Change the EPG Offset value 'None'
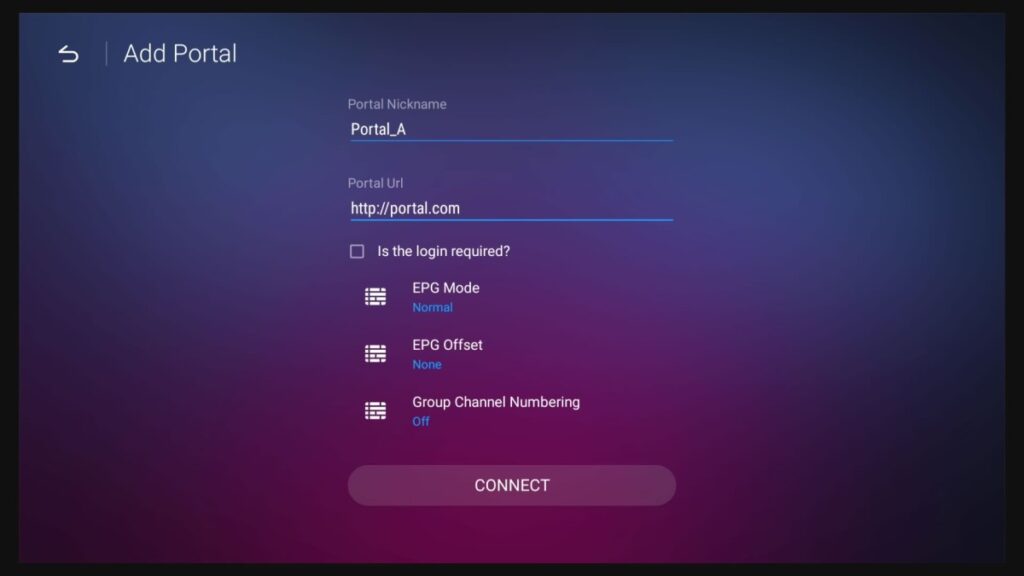The height and width of the screenshot is (576, 1024). tap(426, 364)
